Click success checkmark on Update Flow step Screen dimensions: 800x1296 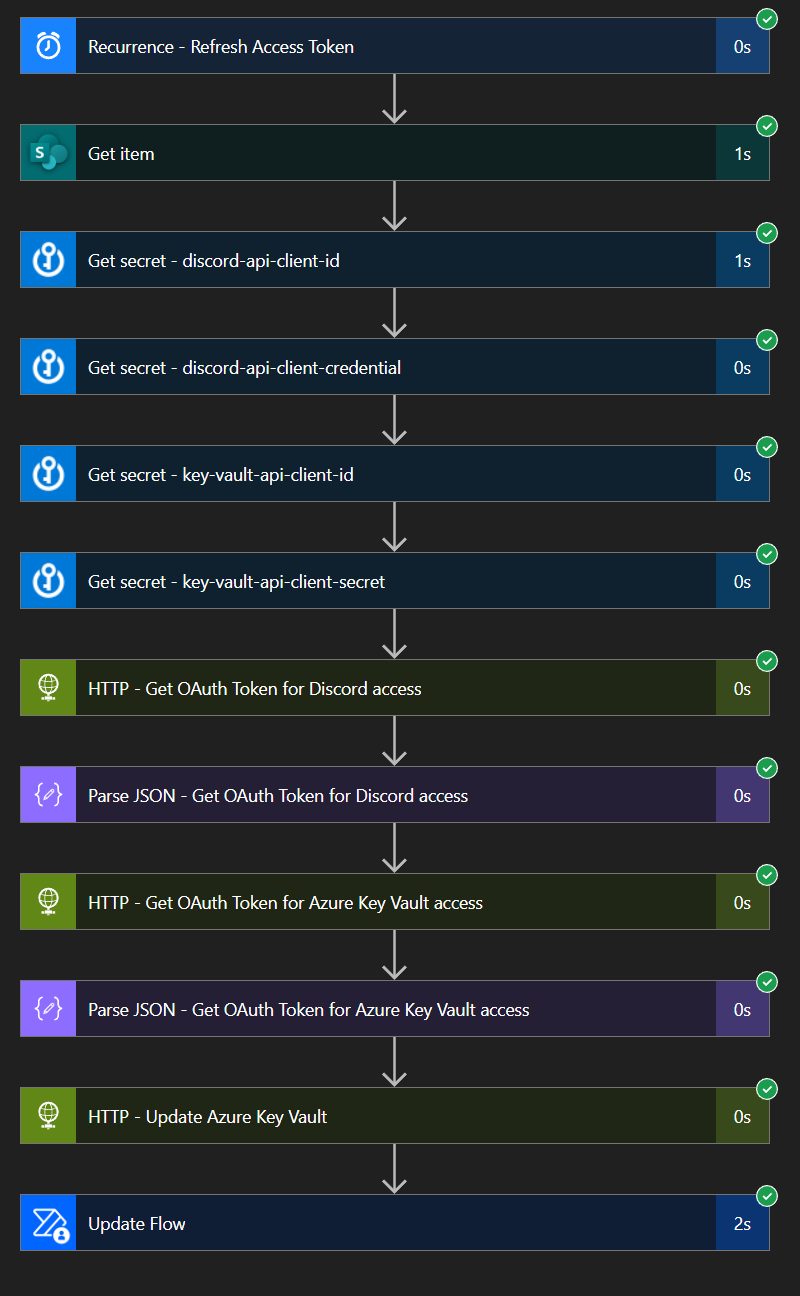tap(767, 1196)
